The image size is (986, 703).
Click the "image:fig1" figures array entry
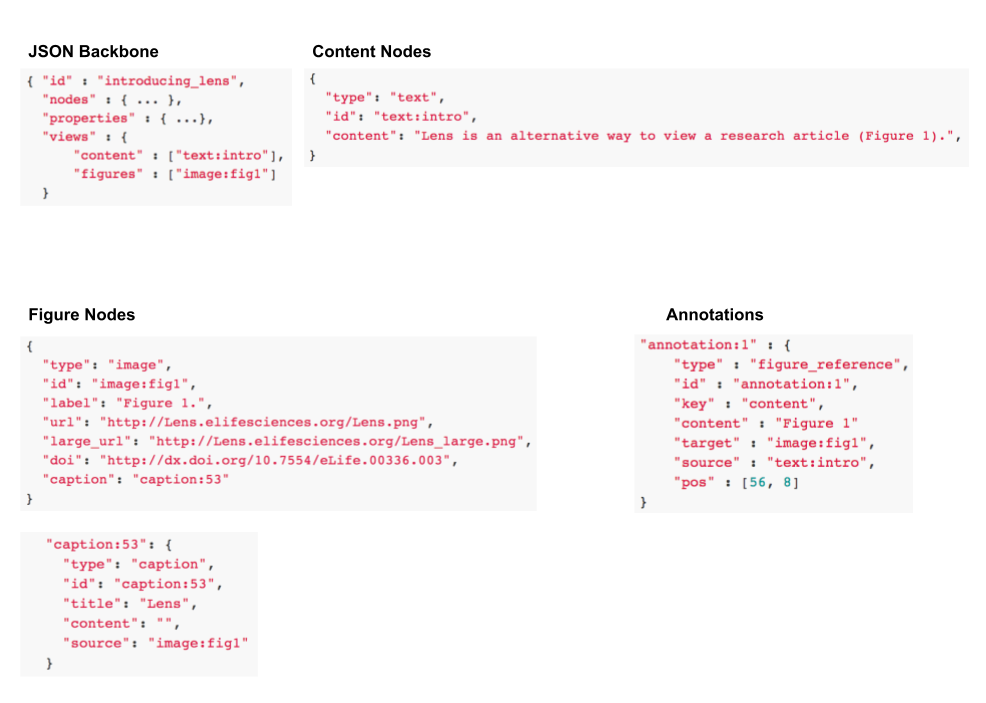tap(221, 174)
